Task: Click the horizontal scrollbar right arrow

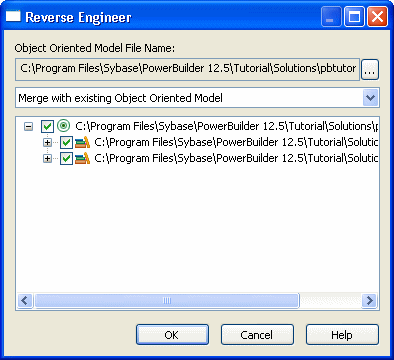Action: 369,300
